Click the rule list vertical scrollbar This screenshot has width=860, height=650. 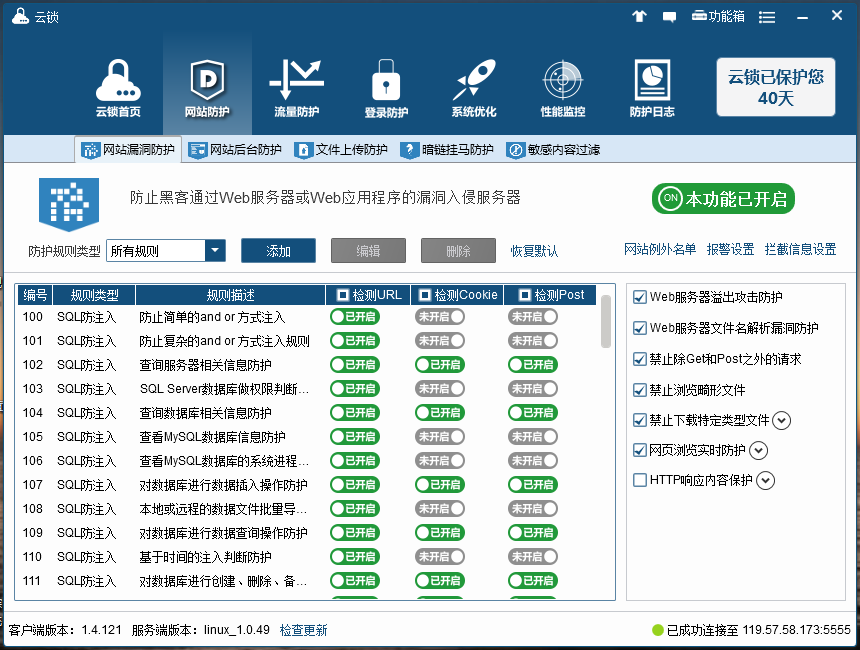[x=606, y=322]
